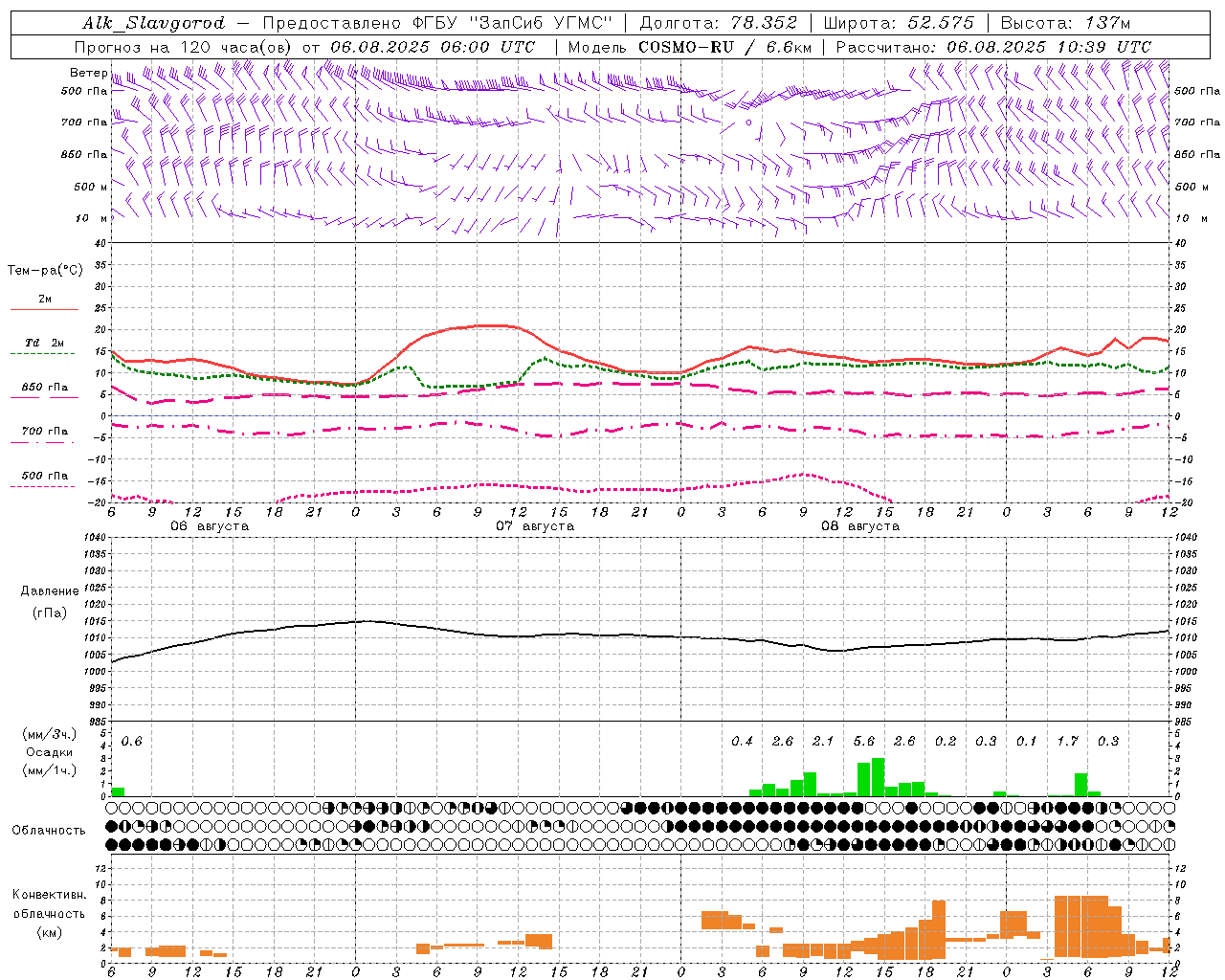Screen dimensions: 1225x980
Task: Click the Td 2м dew point legend entry
Action: [x=44, y=343]
